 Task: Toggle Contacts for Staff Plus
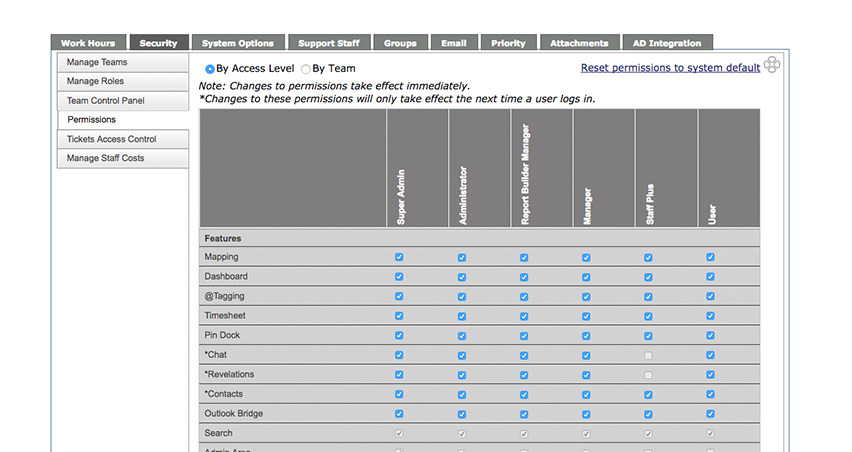[648, 394]
